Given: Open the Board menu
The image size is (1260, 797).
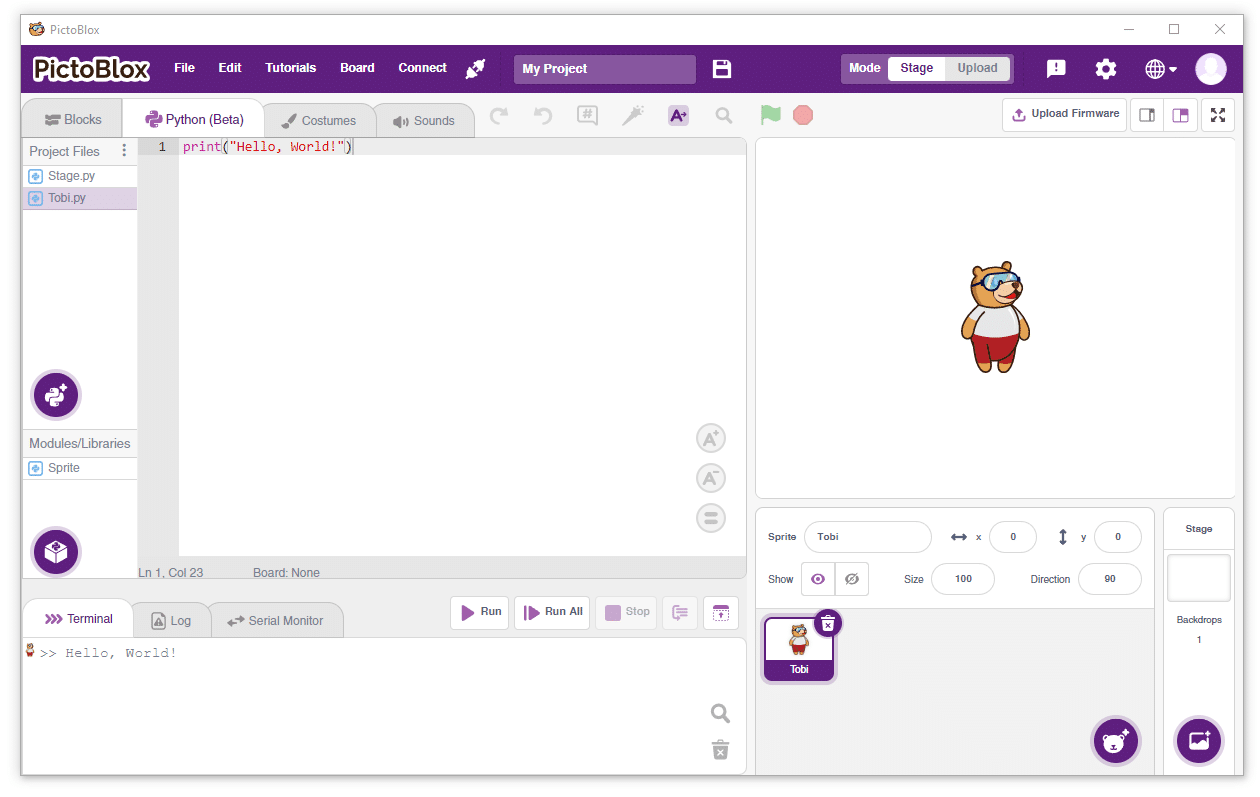Looking at the screenshot, I should pyautogui.click(x=357, y=68).
